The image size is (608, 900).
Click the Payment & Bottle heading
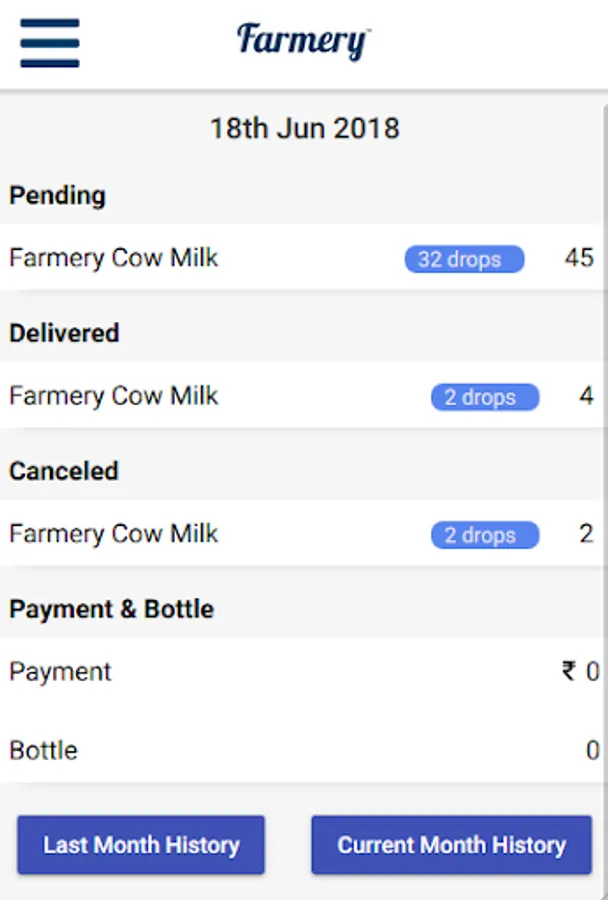click(x=112, y=609)
